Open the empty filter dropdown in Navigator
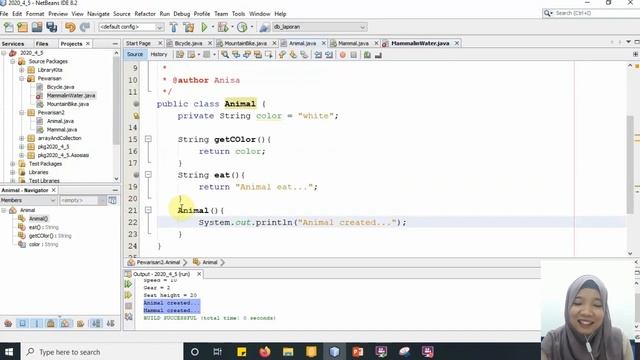Image resolution: width=640 pixels, height=360 pixels. pos(83,200)
